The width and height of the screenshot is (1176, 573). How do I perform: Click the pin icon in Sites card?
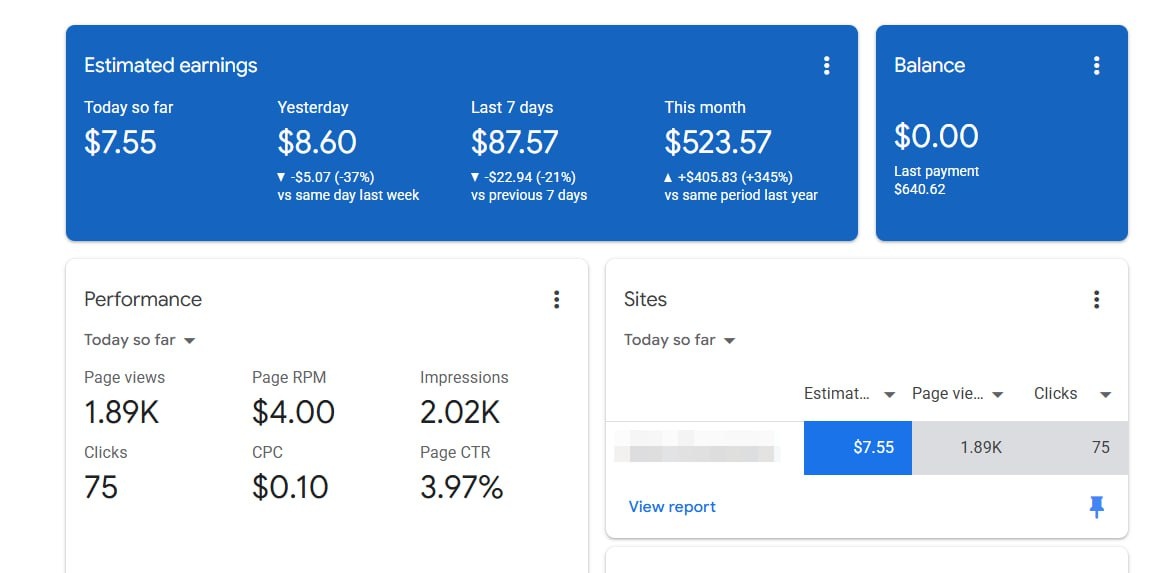1096,507
